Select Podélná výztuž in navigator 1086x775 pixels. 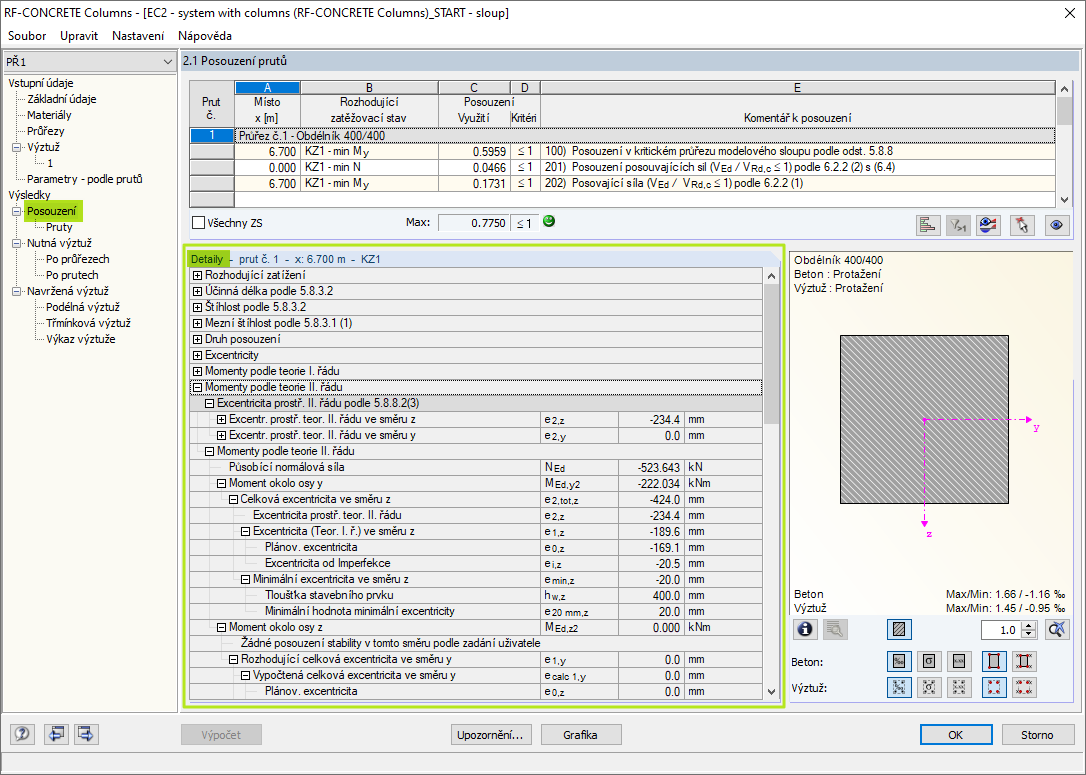point(83,307)
